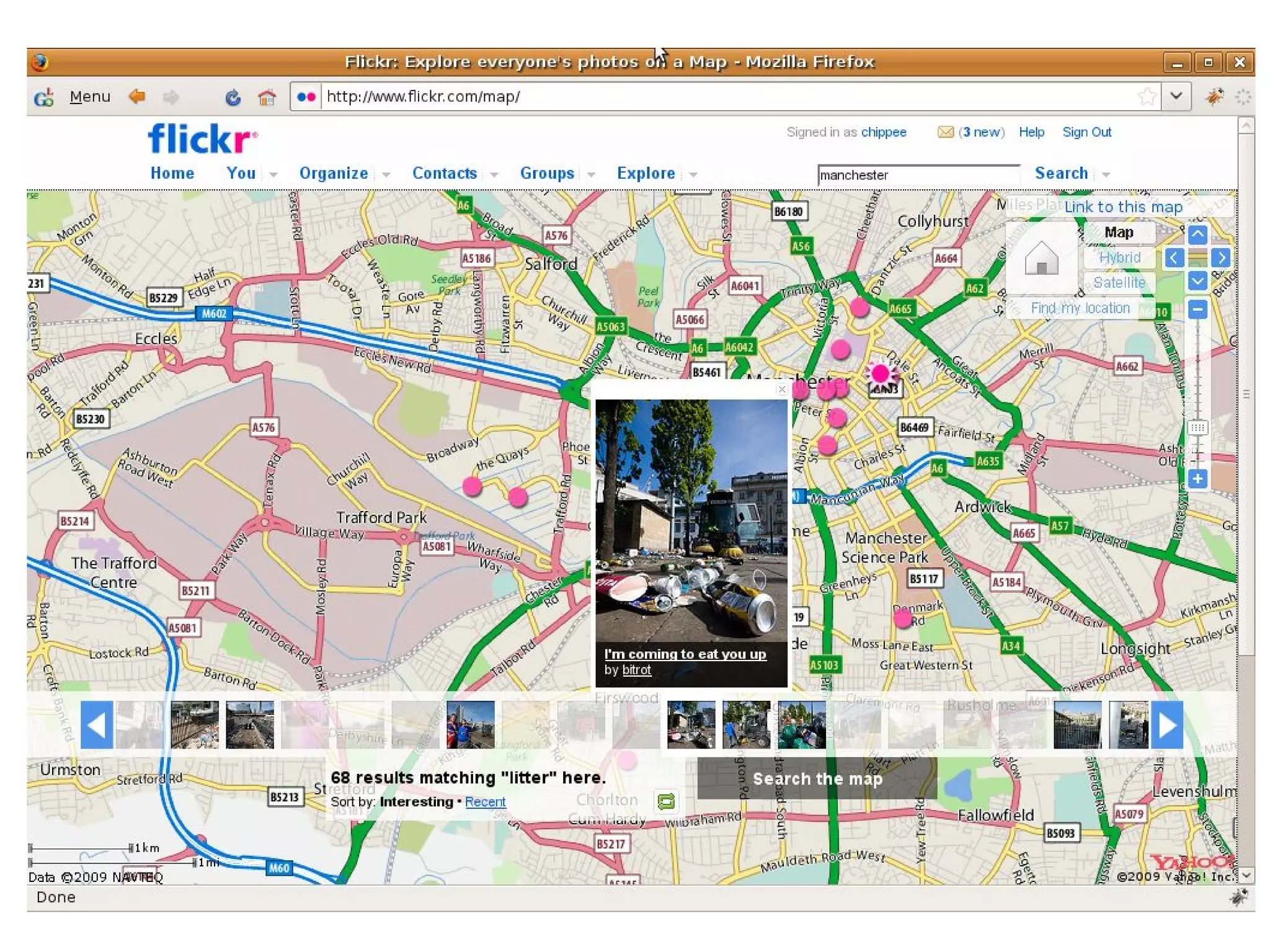Expand the You menu dropdown arrow

tap(273, 175)
